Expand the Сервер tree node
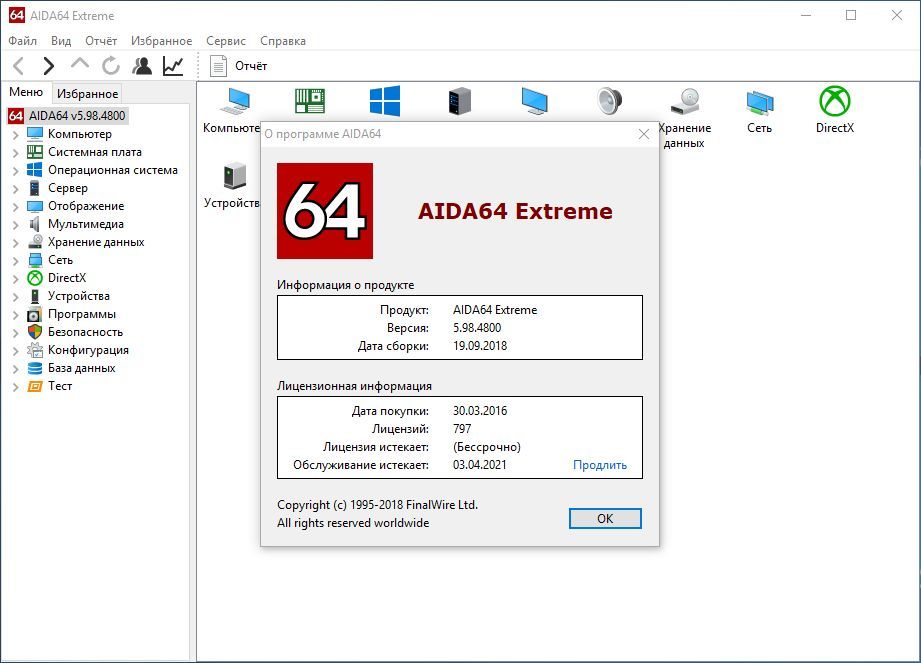Image resolution: width=921 pixels, height=663 pixels. point(16,189)
